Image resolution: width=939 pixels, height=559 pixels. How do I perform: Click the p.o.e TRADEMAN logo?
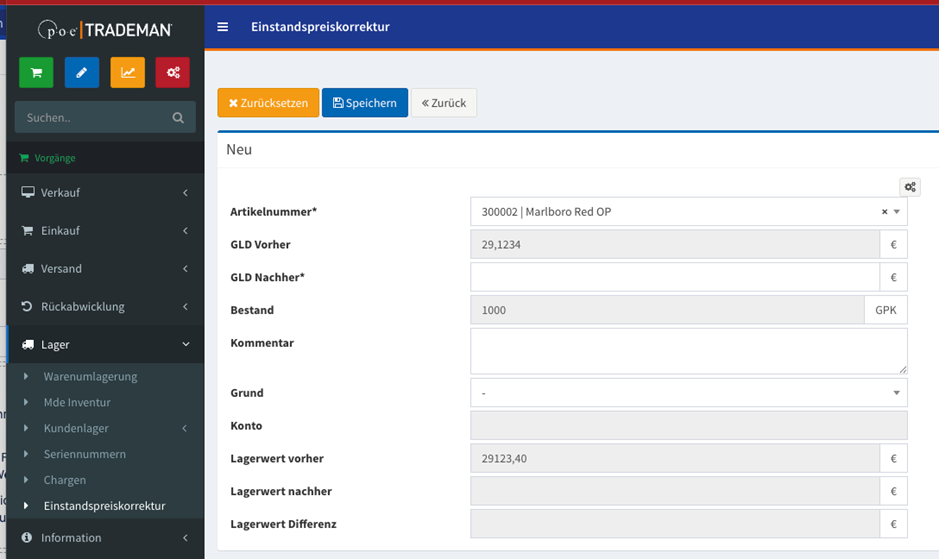click(105, 29)
